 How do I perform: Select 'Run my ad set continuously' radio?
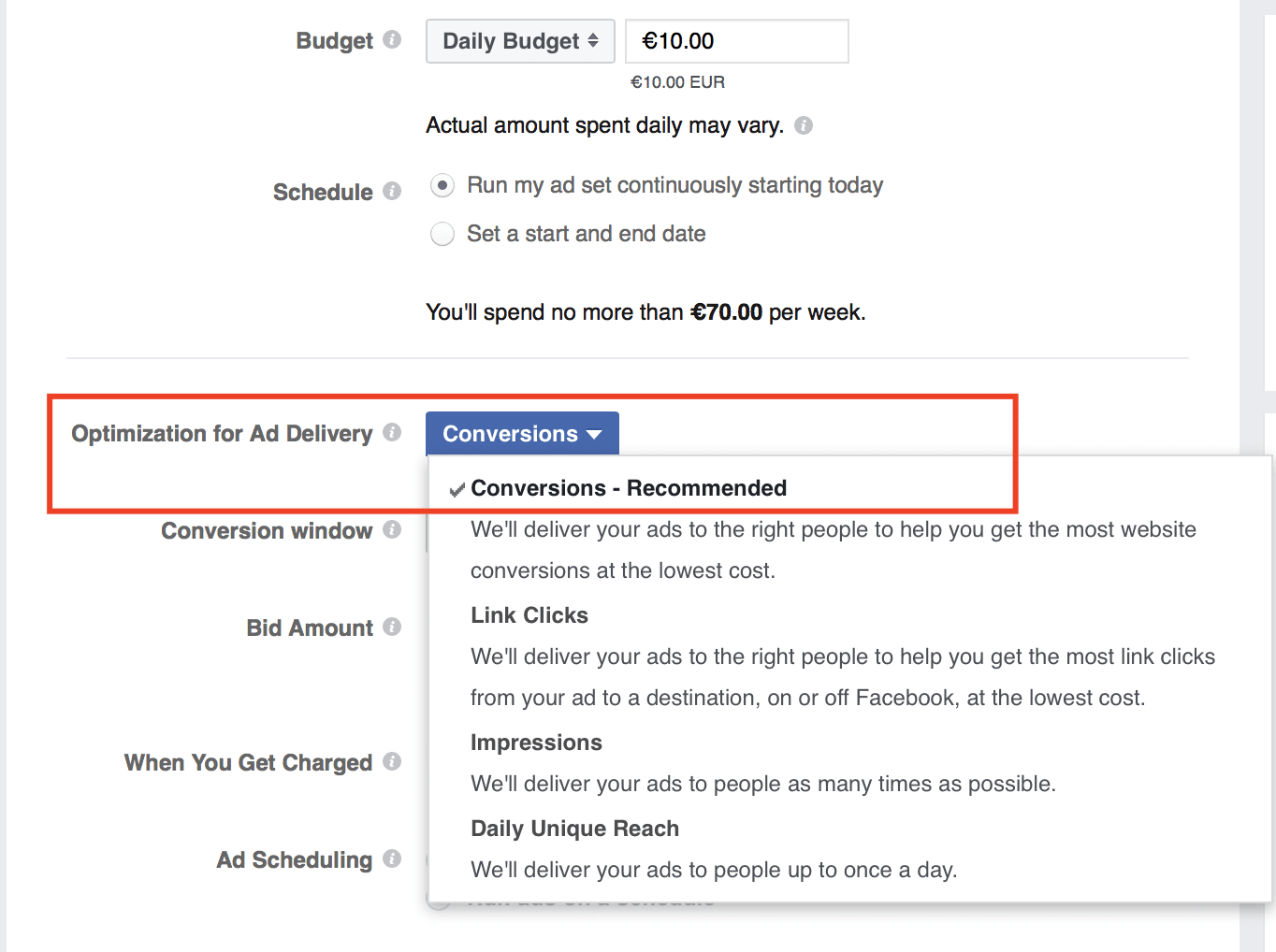coord(442,185)
